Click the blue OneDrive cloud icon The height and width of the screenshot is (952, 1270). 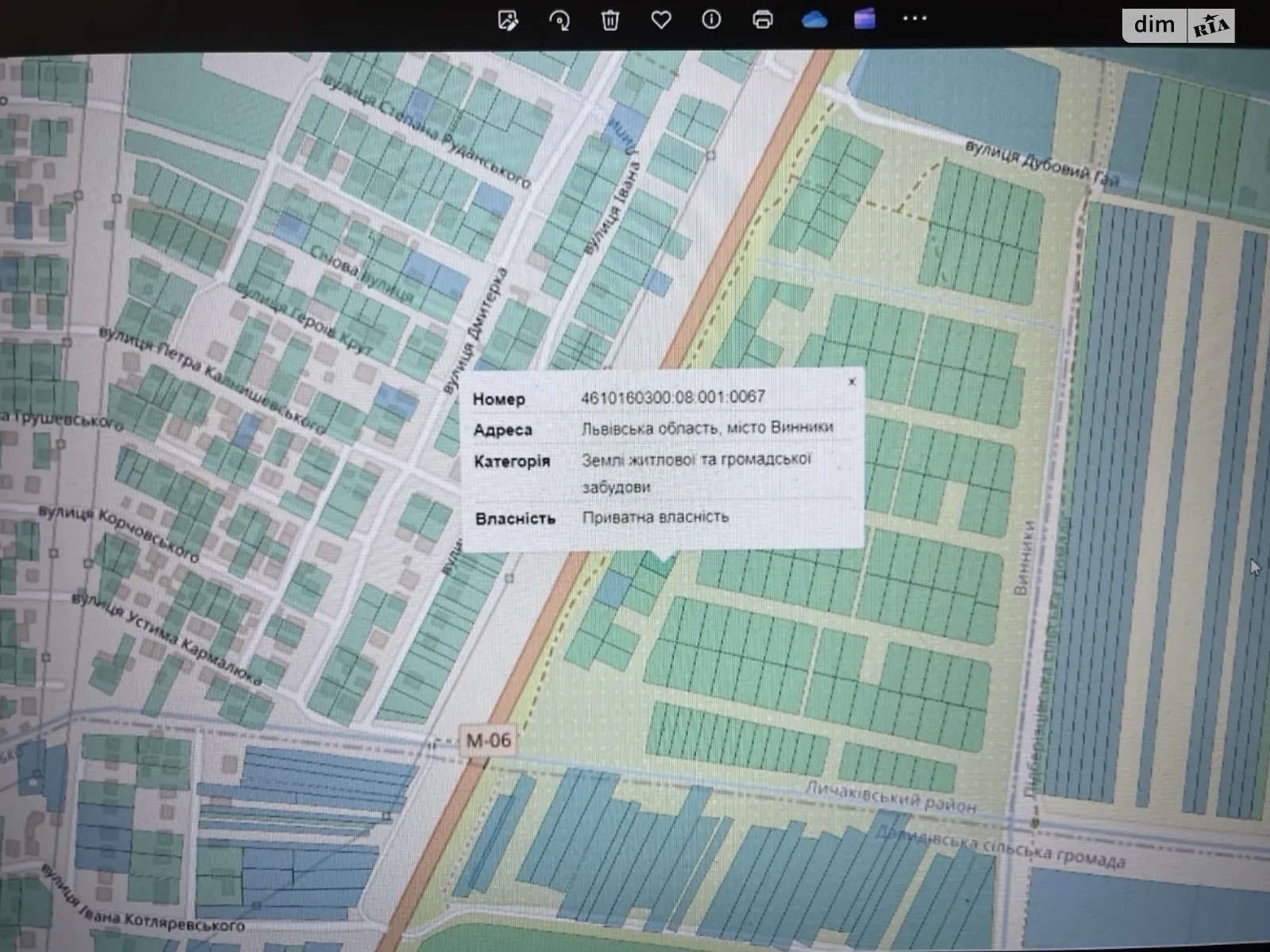(x=814, y=20)
